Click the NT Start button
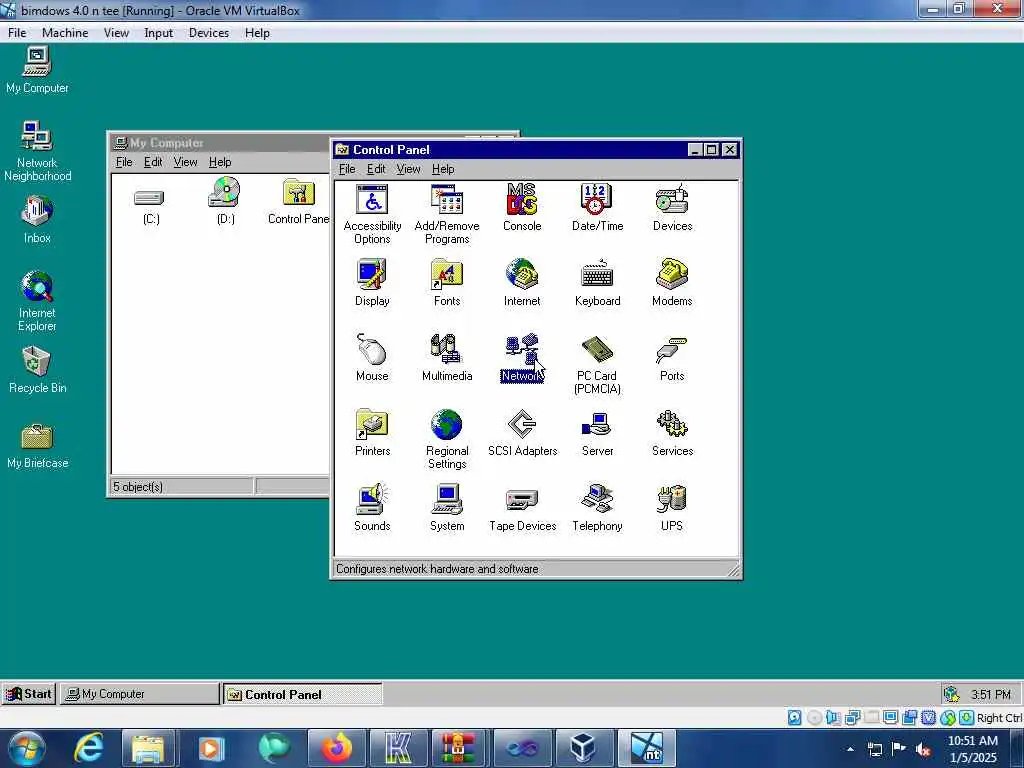1024x768 pixels. (29, 694)
